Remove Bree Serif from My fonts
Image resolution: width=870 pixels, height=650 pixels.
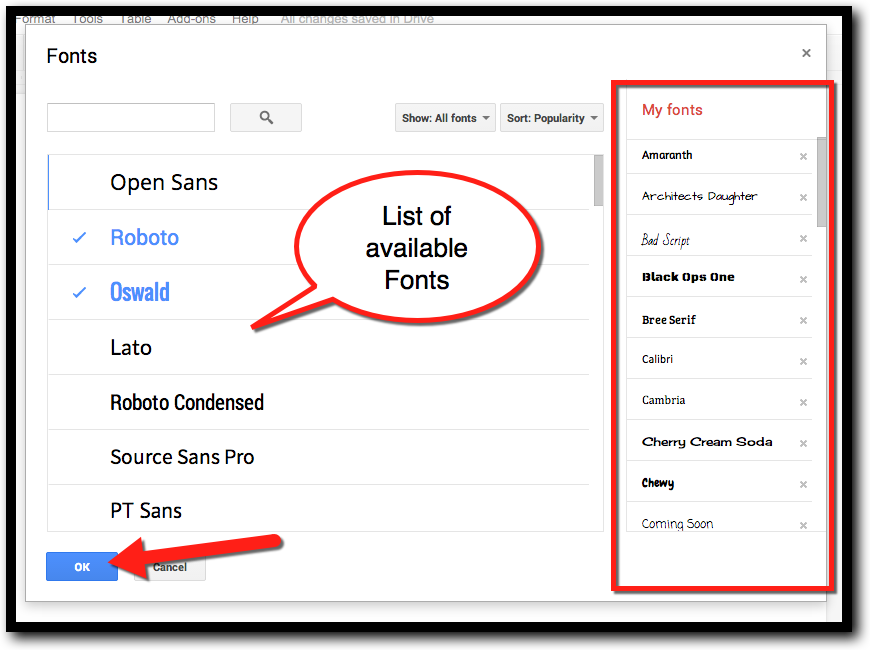pos(803,321)
